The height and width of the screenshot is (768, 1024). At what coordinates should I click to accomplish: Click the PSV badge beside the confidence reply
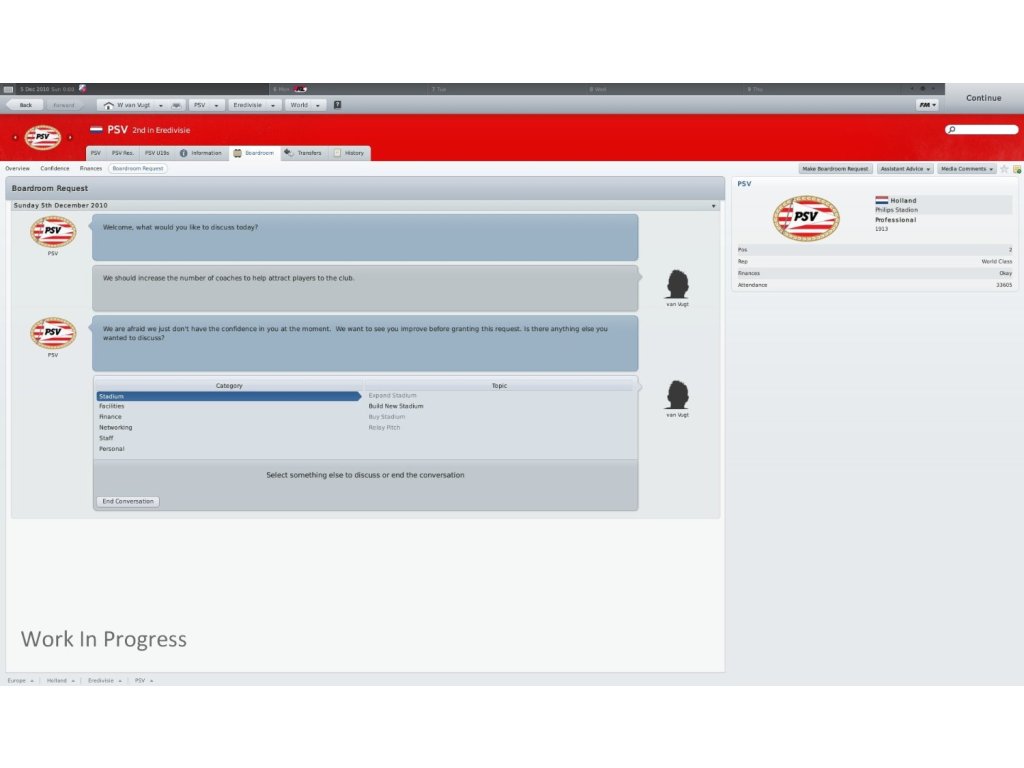[53, 333]
